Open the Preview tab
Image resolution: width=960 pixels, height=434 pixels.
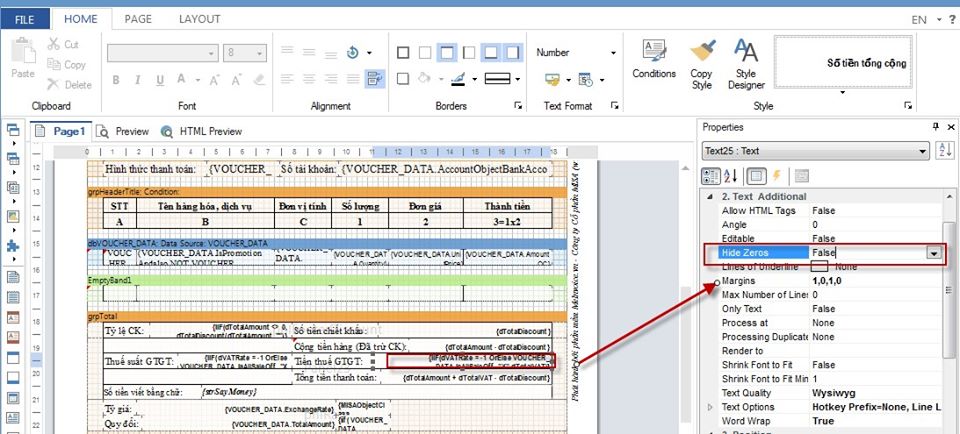point(122,131)
